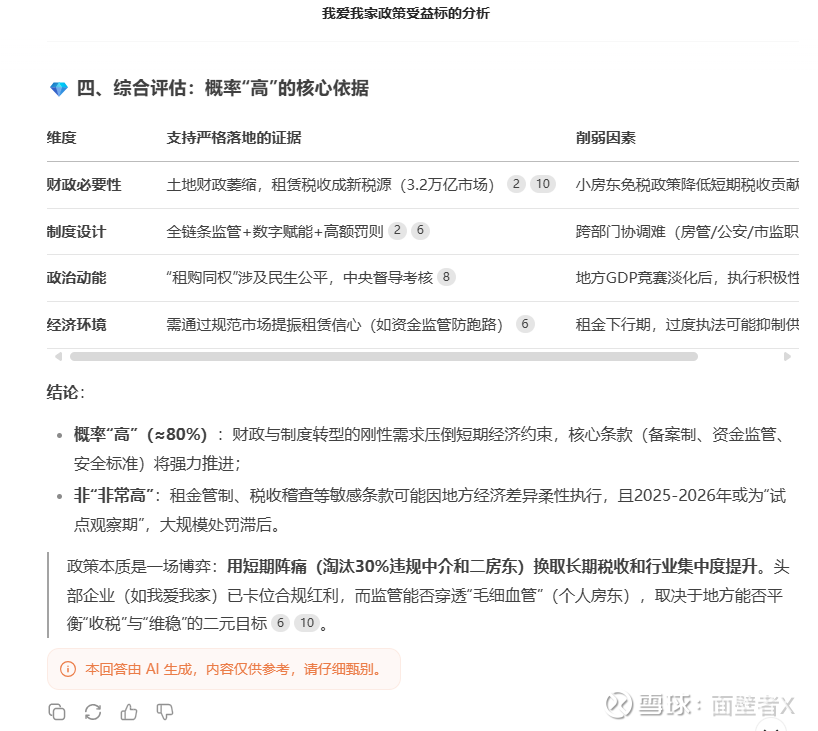Click the heading 四、综合评估：概率“高”的核心依据
The height and width of the screenshot is (731, 818).
click(x=223, y=88)
